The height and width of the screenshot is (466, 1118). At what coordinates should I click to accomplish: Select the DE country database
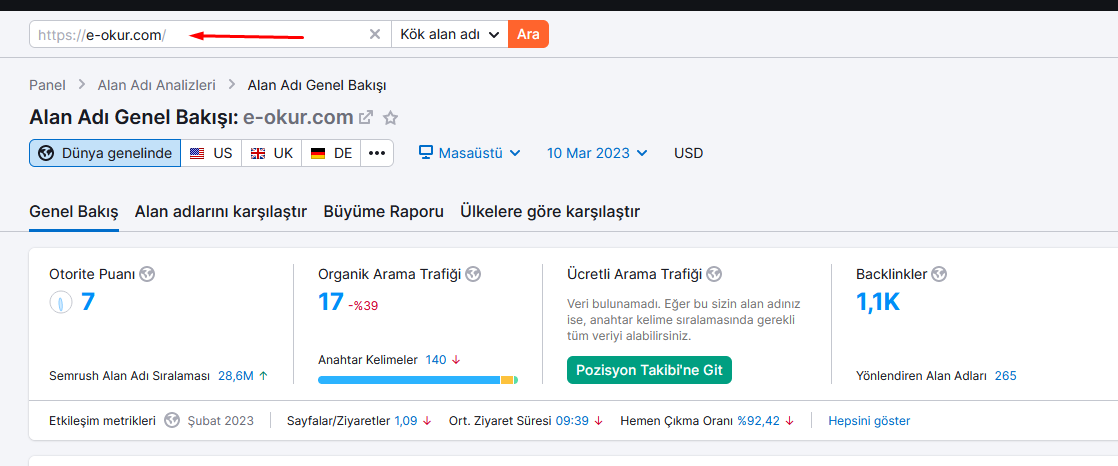point(332,153)
